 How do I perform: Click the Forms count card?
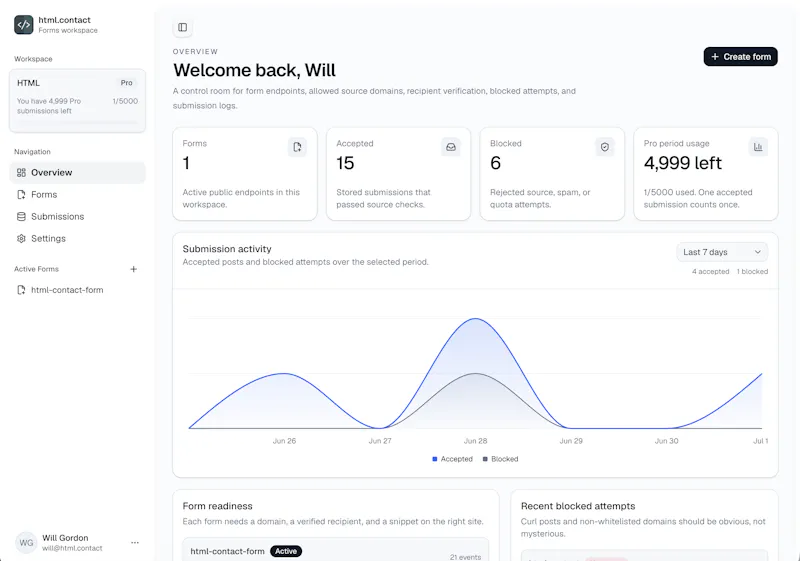pyautogui.click(x=245, y=174)
